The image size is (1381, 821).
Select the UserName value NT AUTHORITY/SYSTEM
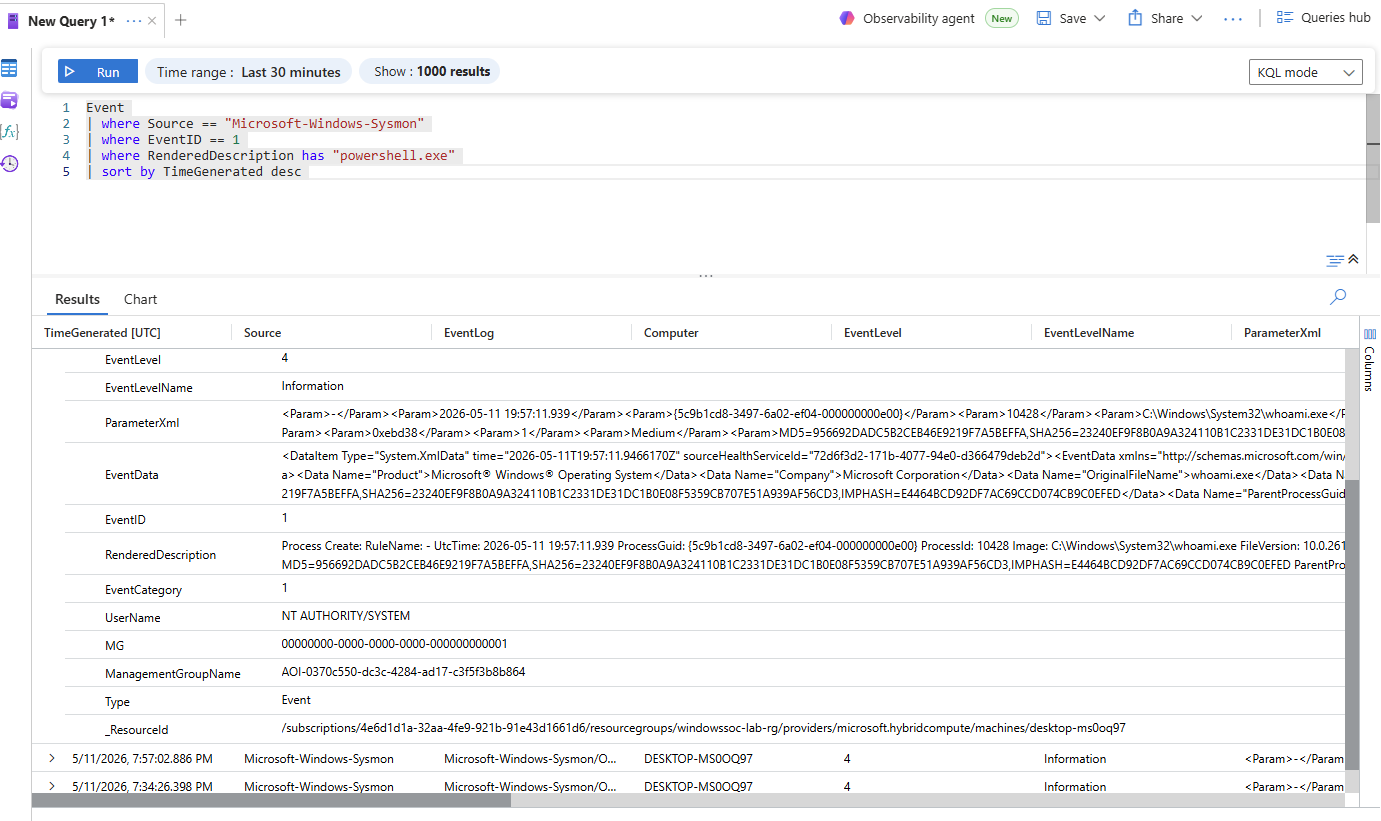[x=346, y=616]
